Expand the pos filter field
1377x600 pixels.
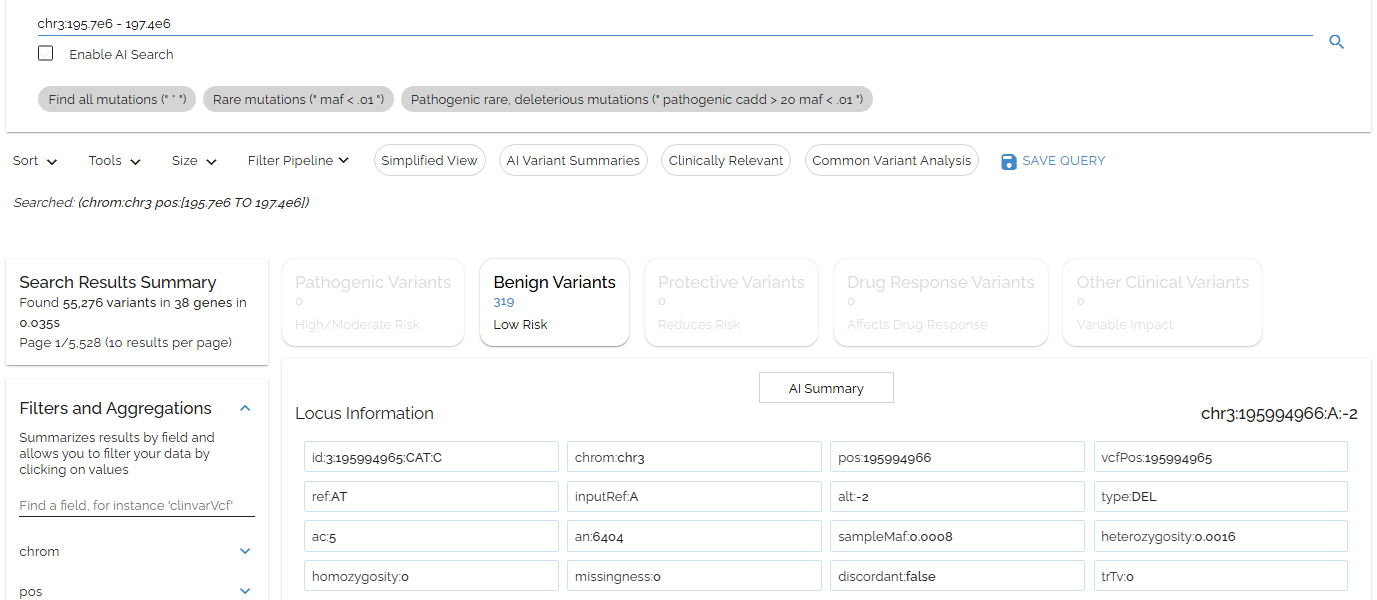[245, 591]
